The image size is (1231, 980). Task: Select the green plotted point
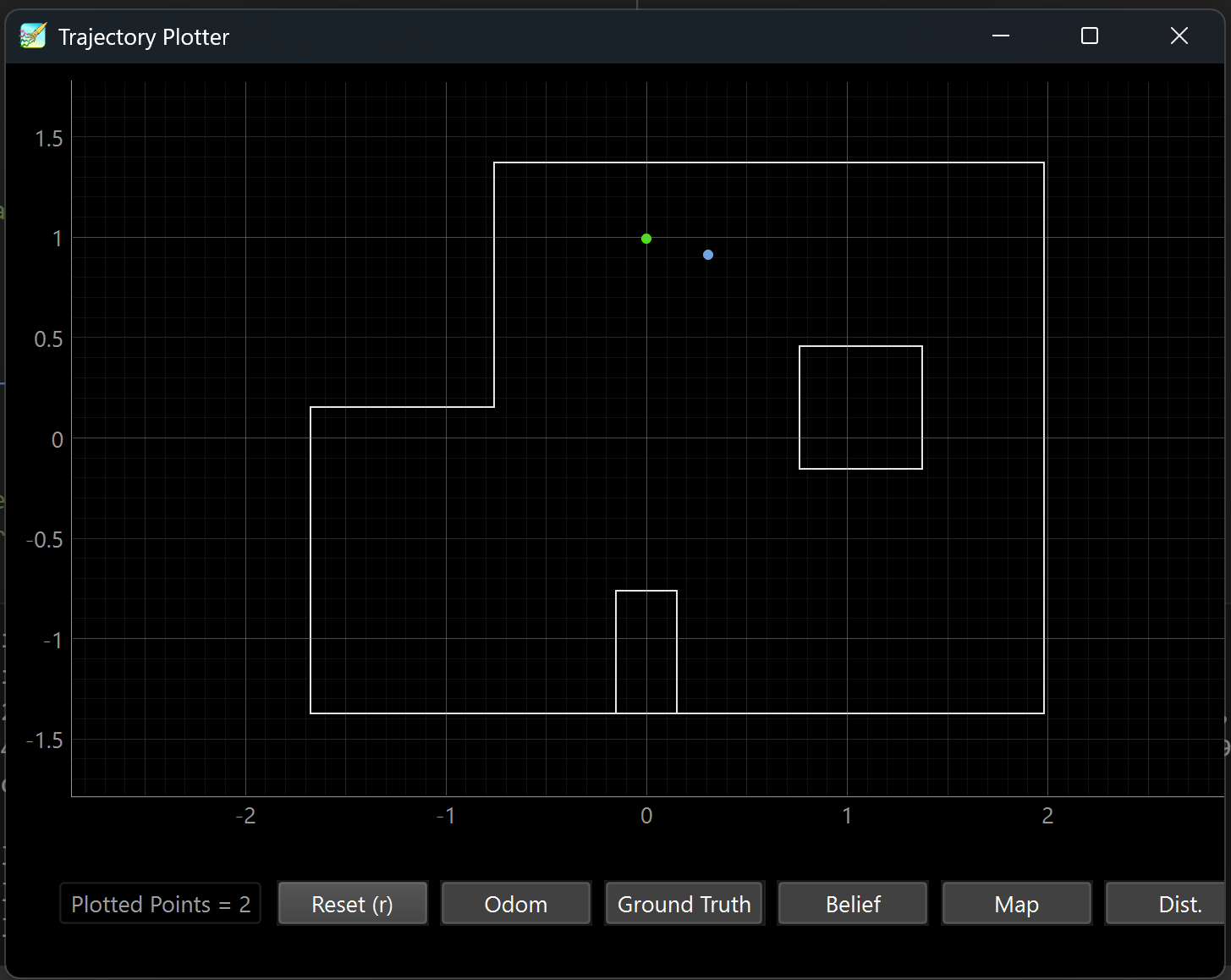click(x=646, y=239)
